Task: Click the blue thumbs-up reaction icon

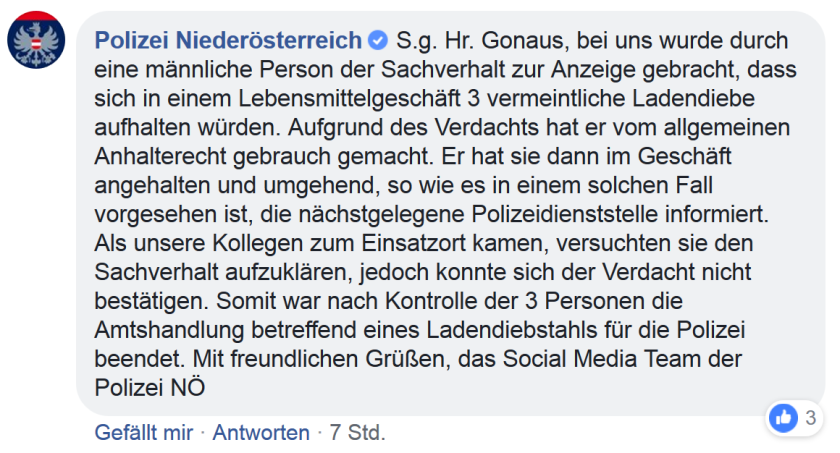Action: tap(783, 418)
